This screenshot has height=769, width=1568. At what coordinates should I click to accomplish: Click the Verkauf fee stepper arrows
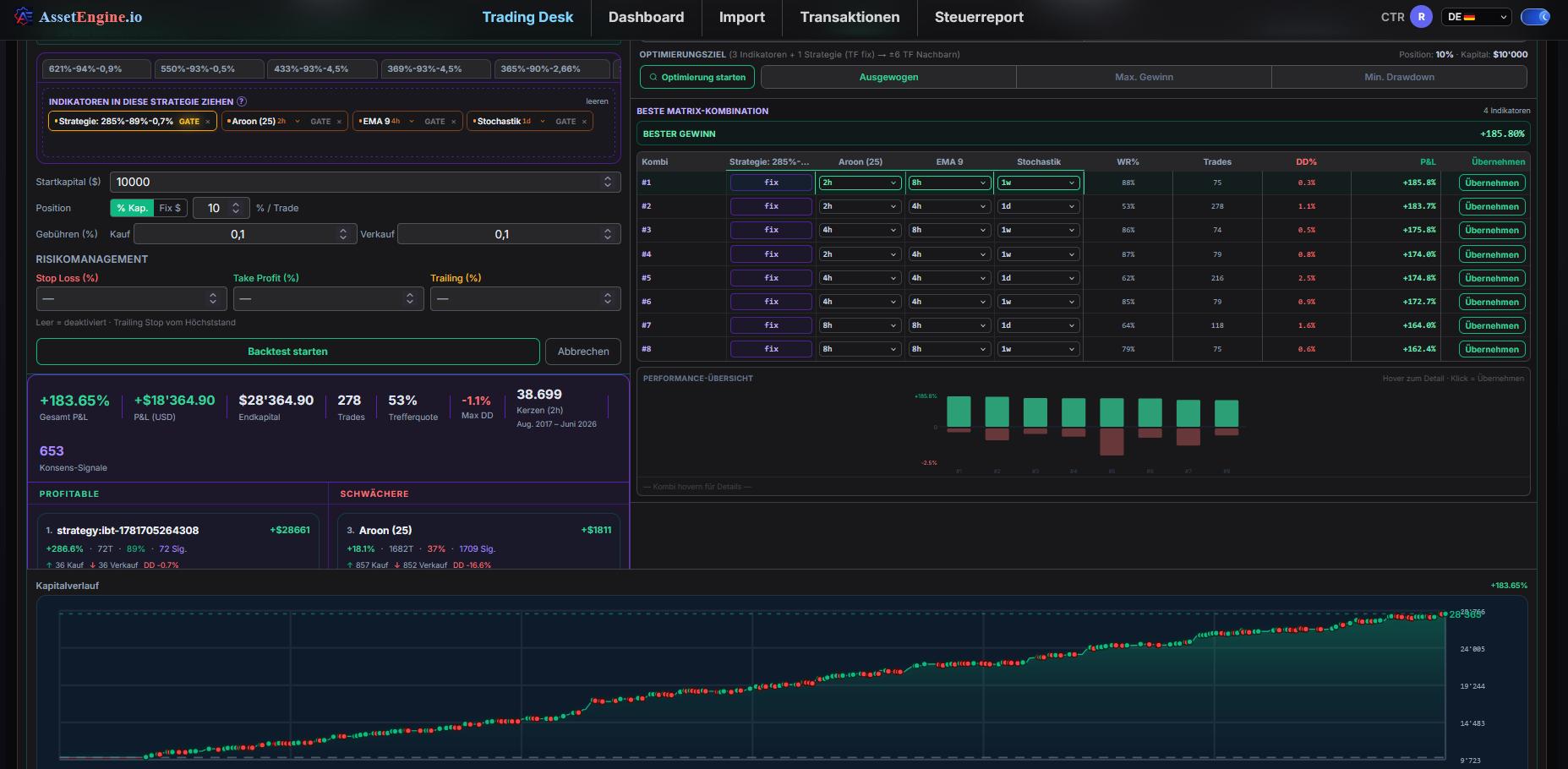pos(608,234)
